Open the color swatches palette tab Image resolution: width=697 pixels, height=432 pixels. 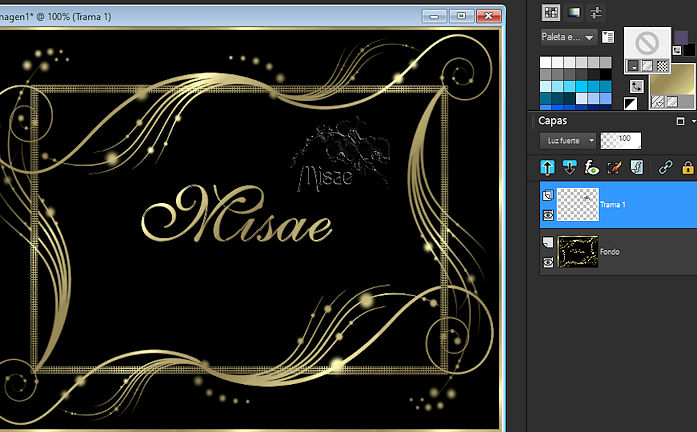[x=550, y=12]
